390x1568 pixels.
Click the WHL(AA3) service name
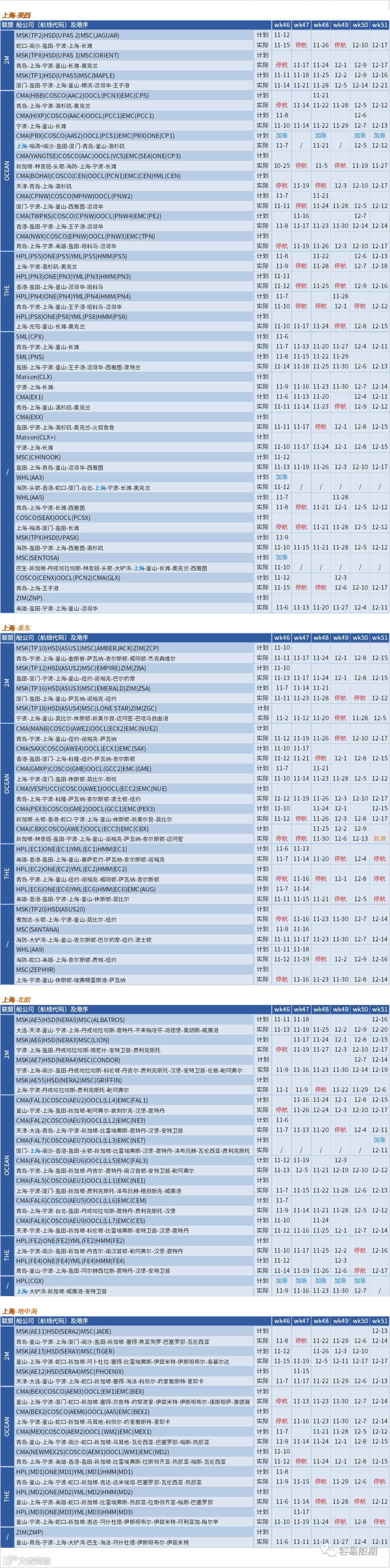30,477
